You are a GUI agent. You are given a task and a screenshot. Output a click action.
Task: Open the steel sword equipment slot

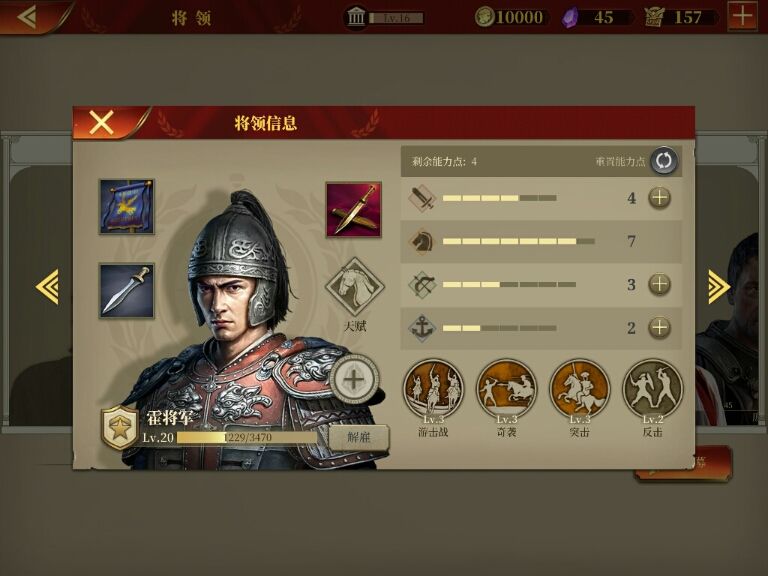tap(127, 290)
